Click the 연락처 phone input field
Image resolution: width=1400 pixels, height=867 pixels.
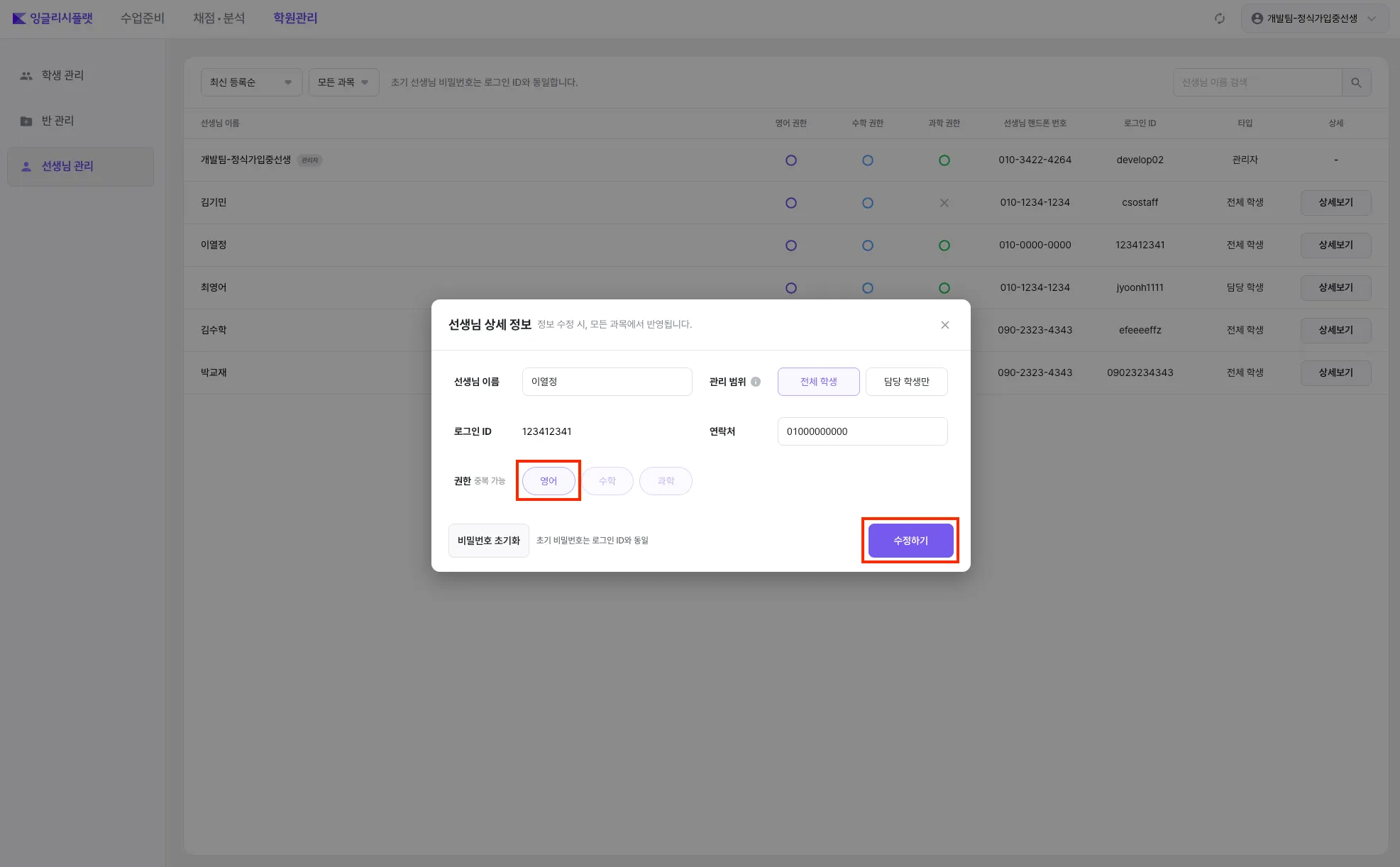tap(862, 431)
